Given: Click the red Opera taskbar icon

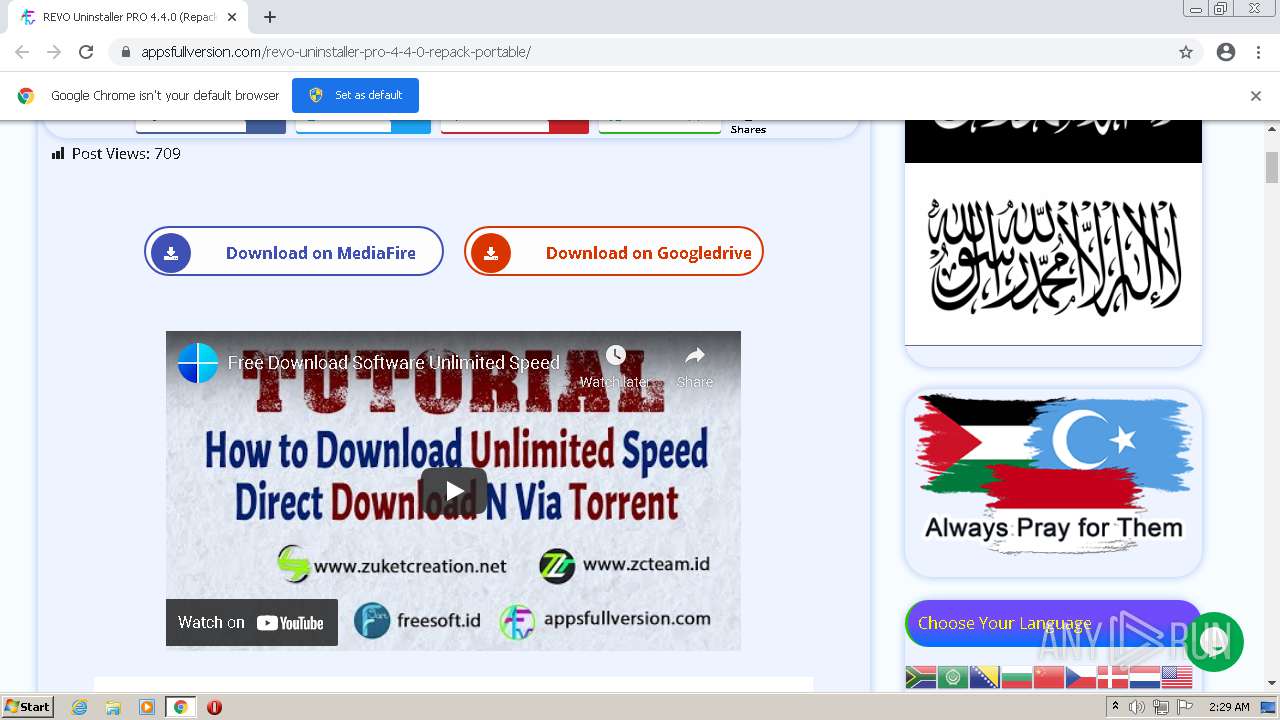Looking at the screenshot, I should pos(214,707).
